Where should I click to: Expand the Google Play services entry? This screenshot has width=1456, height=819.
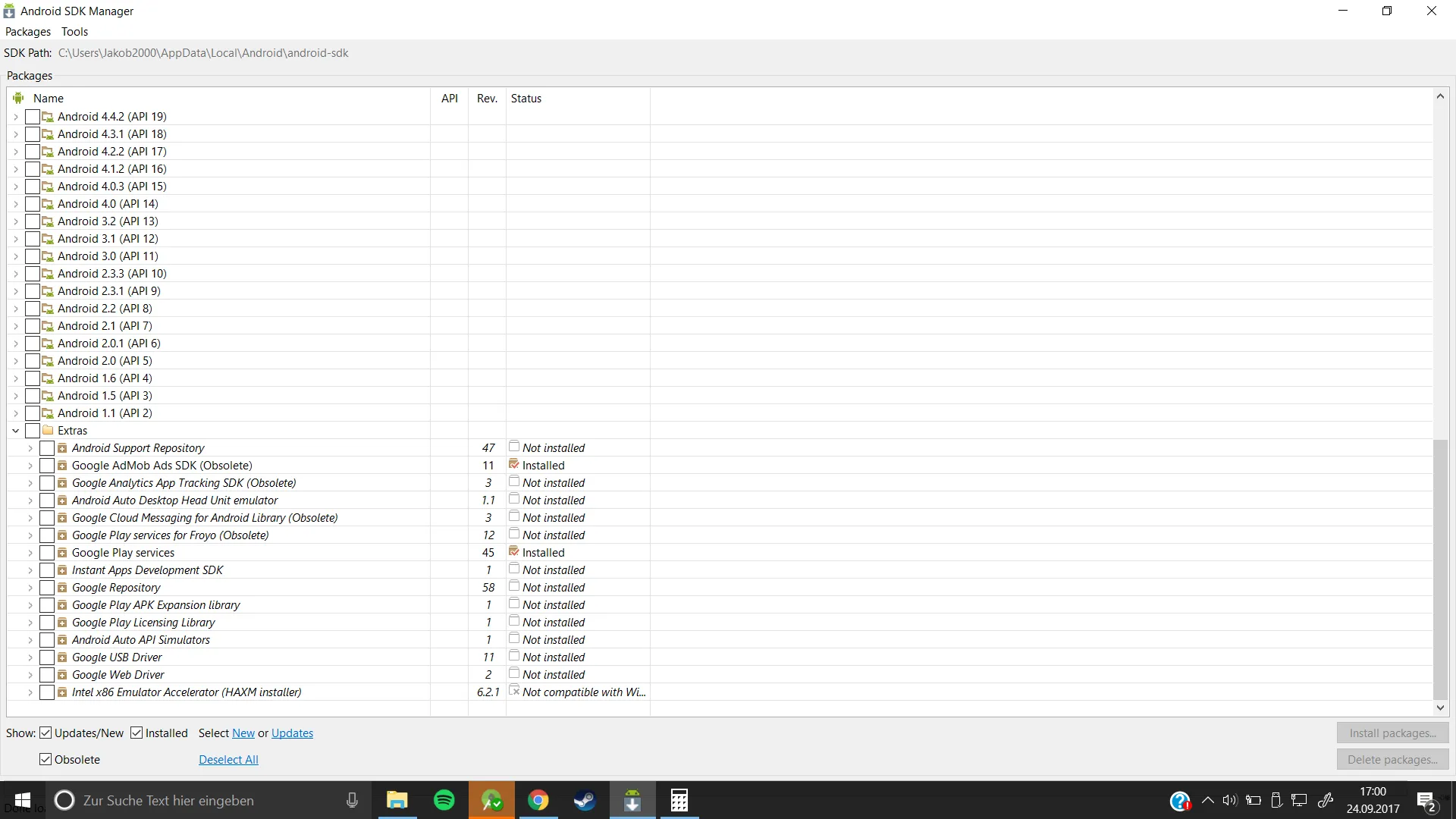click(30, 553)
